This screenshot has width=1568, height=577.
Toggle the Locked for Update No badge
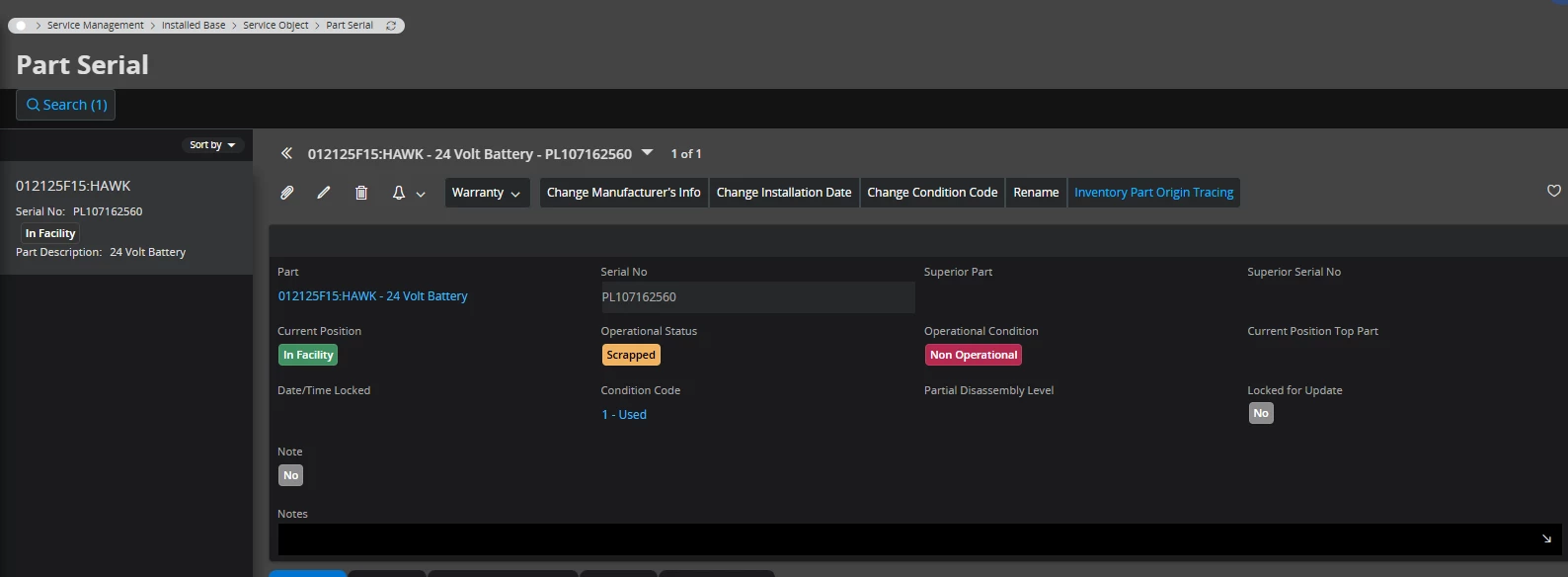1261,414
